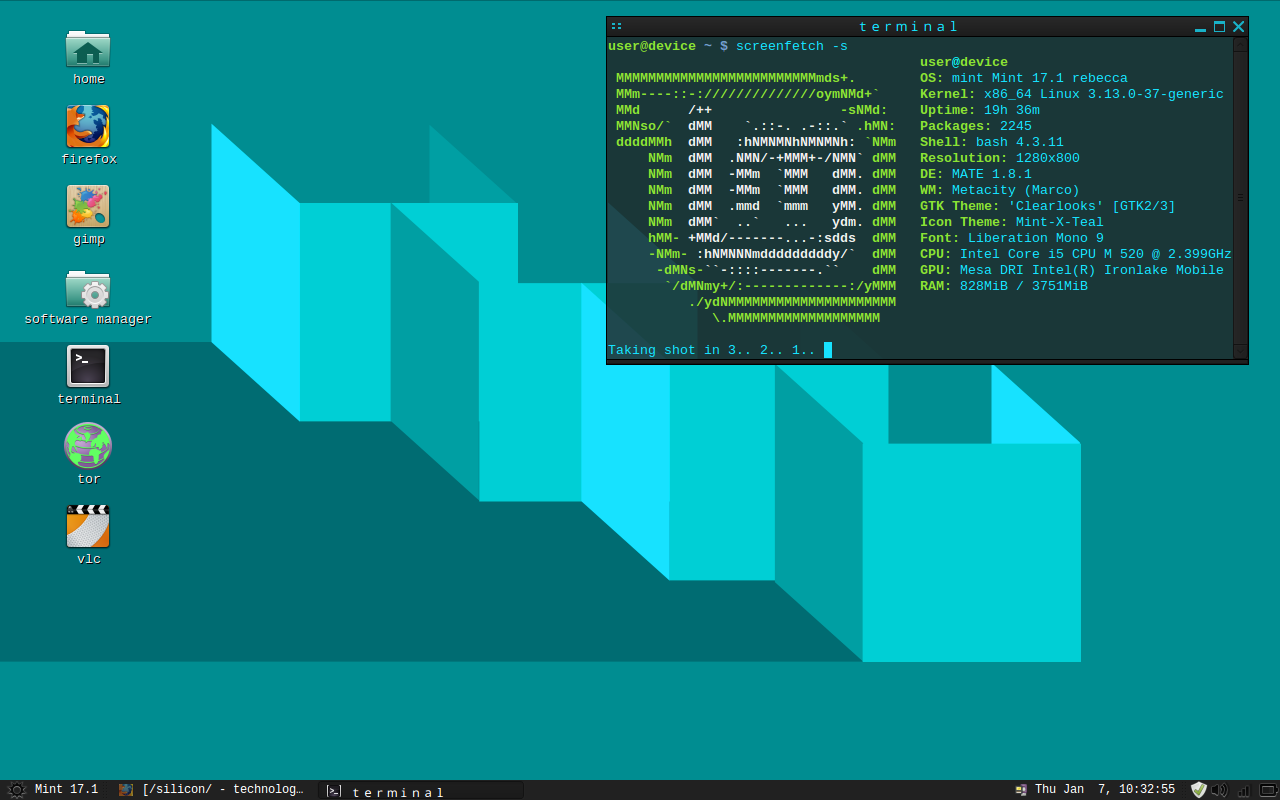
Task: Open the software manager desktop icon
Action: click(x=88, y=290)
